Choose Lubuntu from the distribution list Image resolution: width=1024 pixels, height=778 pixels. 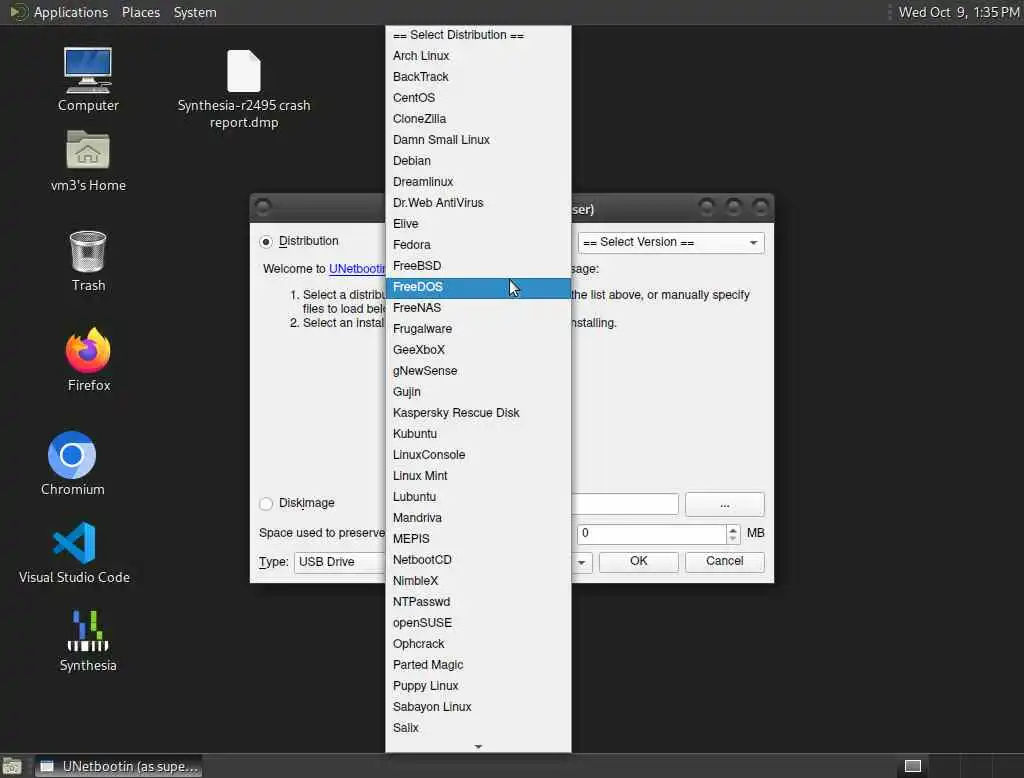(x=478, y=496)
